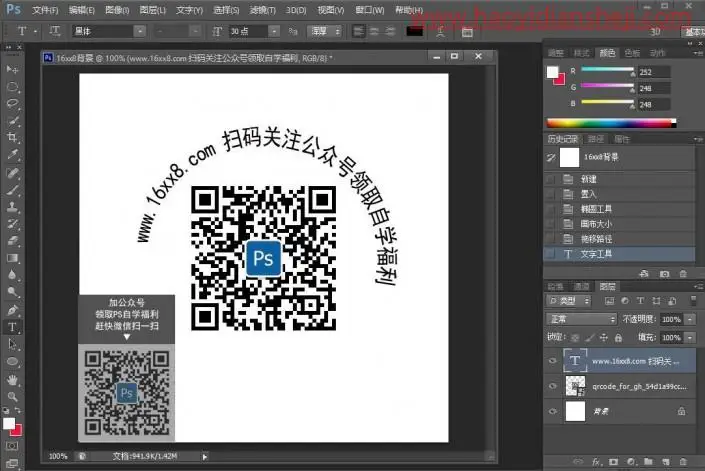
Task: Select the Blur tool droplet icon
Action: (x=12, y=275)
